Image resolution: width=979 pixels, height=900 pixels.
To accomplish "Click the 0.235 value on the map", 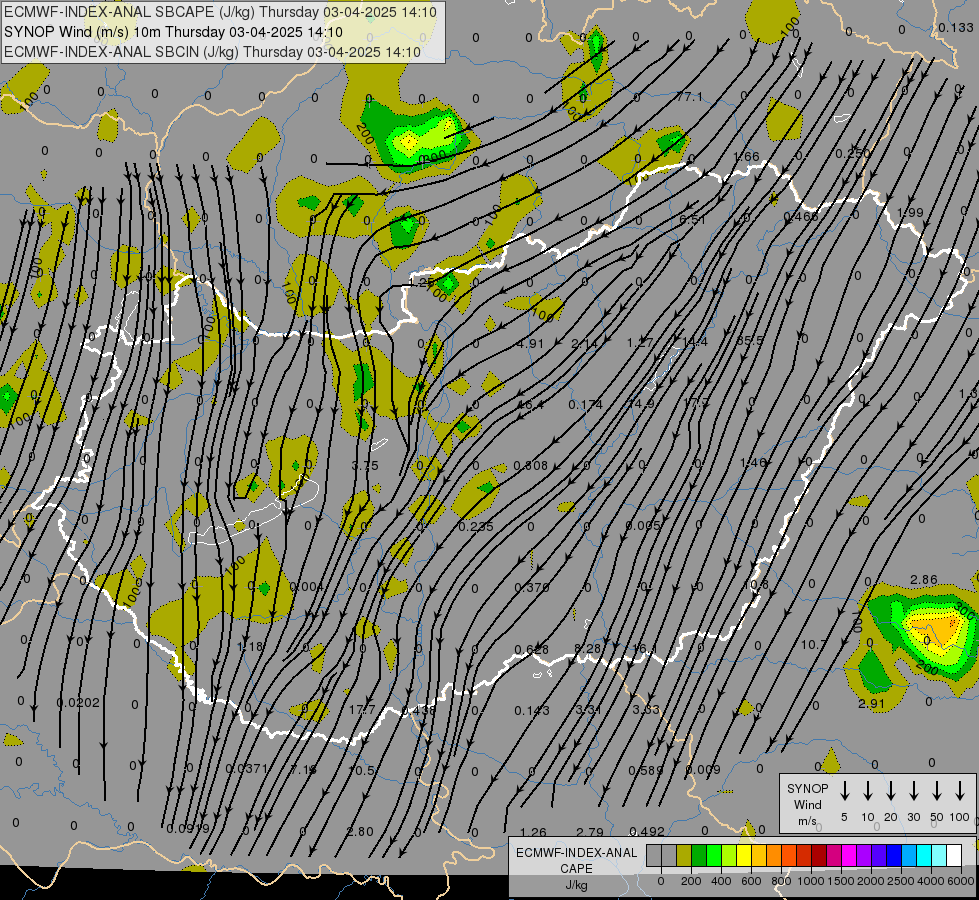I will 476,527.
